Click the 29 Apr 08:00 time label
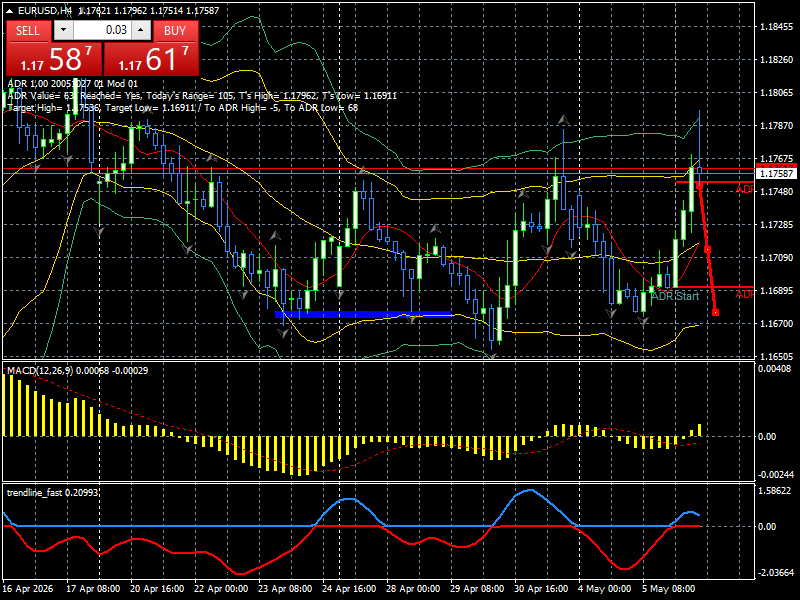 point(477,589)
